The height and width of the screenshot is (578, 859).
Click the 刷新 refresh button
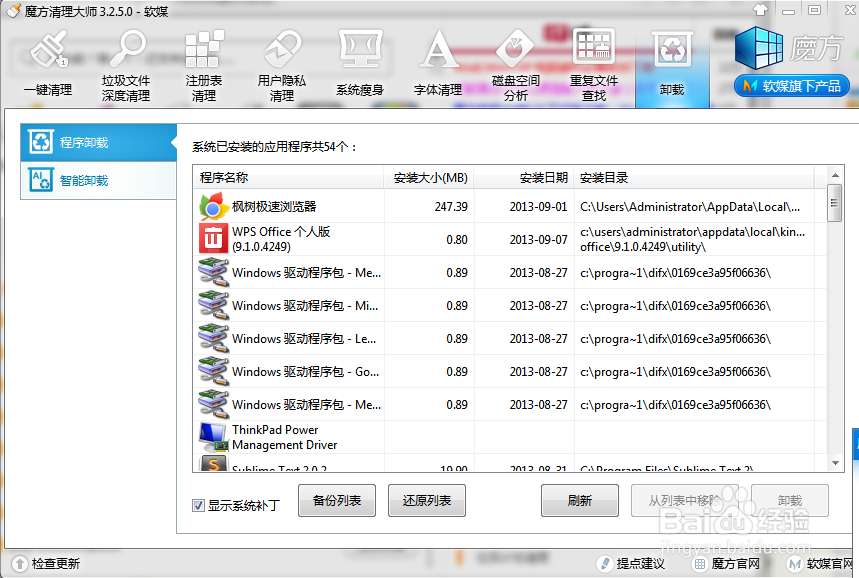coord(580,500)
